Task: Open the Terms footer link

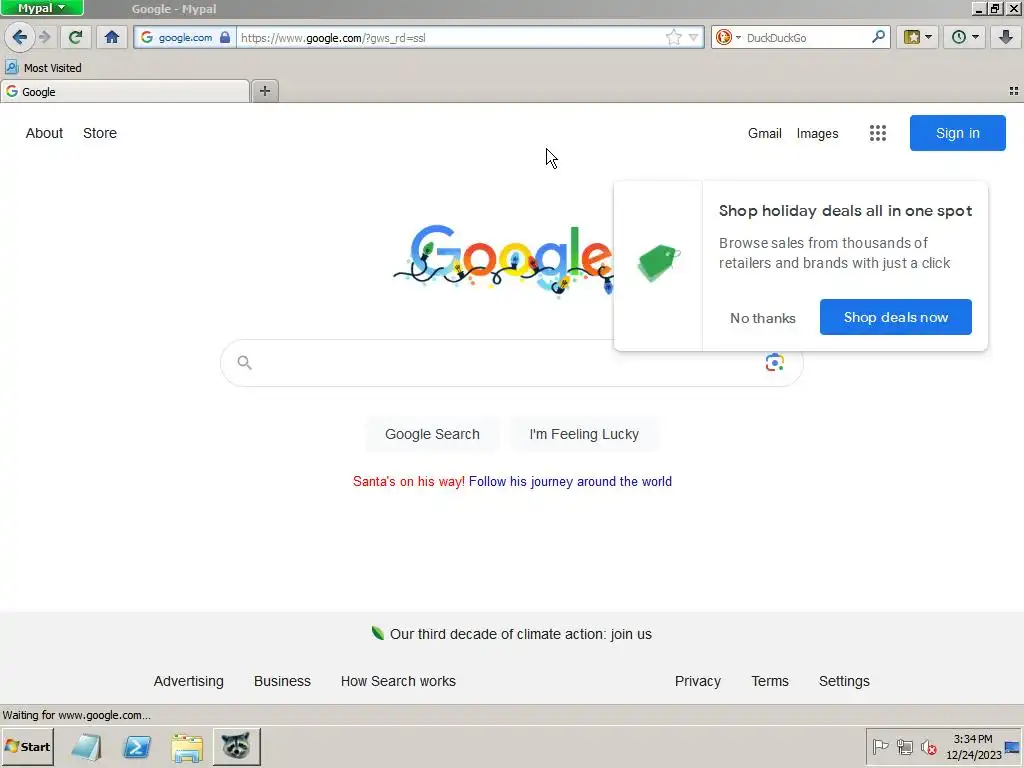Action: pyautogui.click(x=770, y=681)
